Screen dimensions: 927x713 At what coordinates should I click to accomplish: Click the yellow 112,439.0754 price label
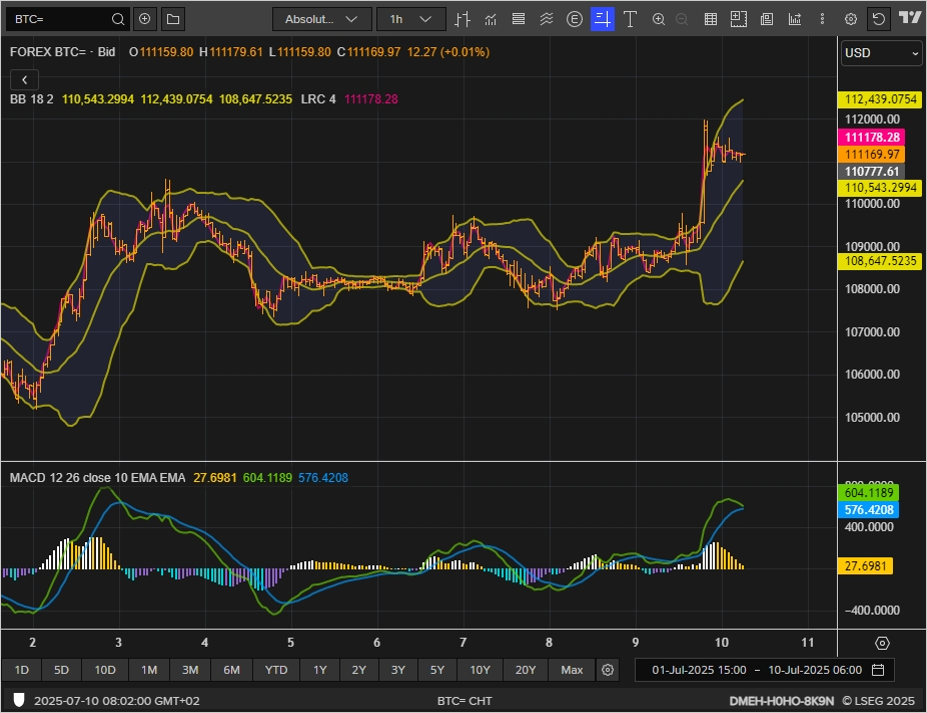point(880,99)
